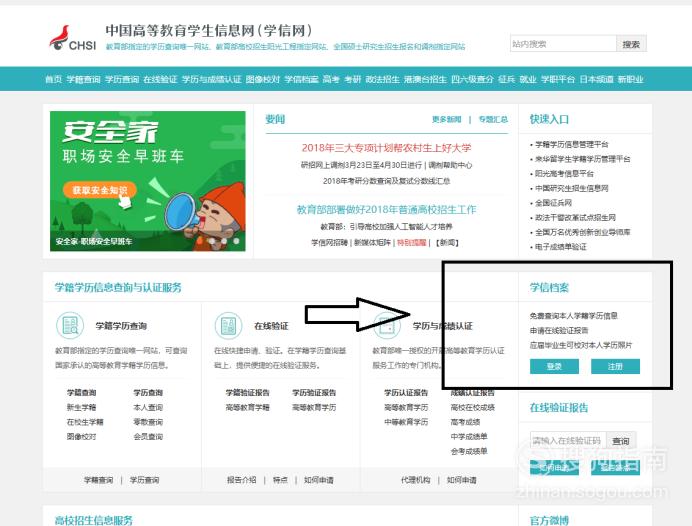Open 学籍学历信息管理平台 quick link
Image resolution: width=692 pixels, height=526 pixels.
click(x=572, y=144)
